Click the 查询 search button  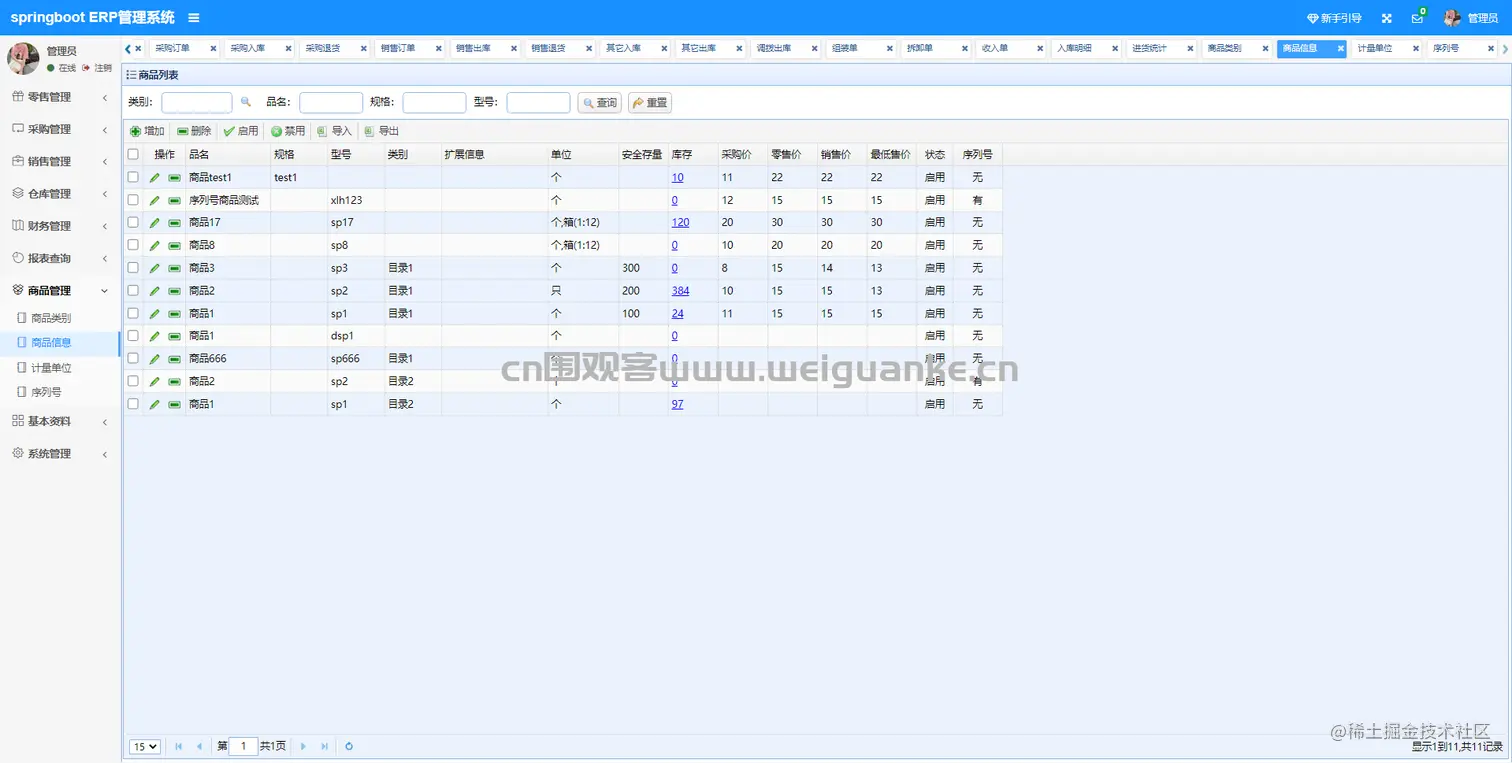click(599, 103)
